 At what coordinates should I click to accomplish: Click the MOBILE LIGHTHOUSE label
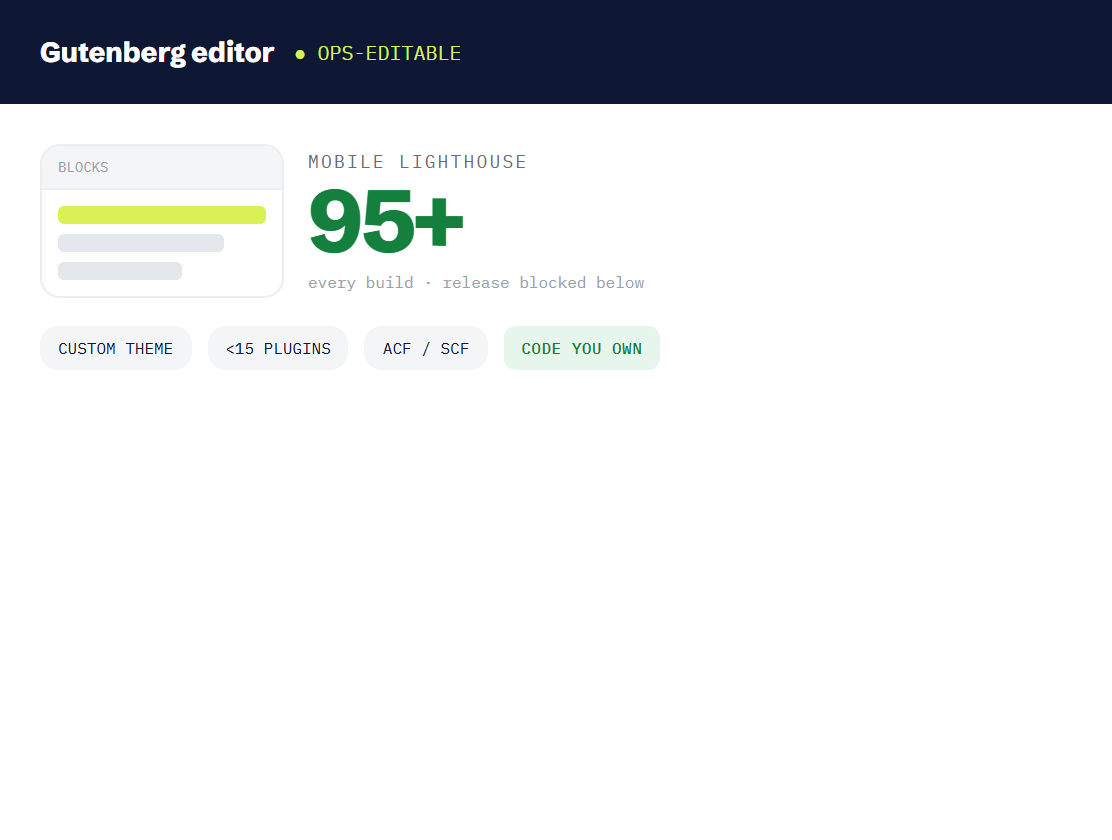[417, 162]
